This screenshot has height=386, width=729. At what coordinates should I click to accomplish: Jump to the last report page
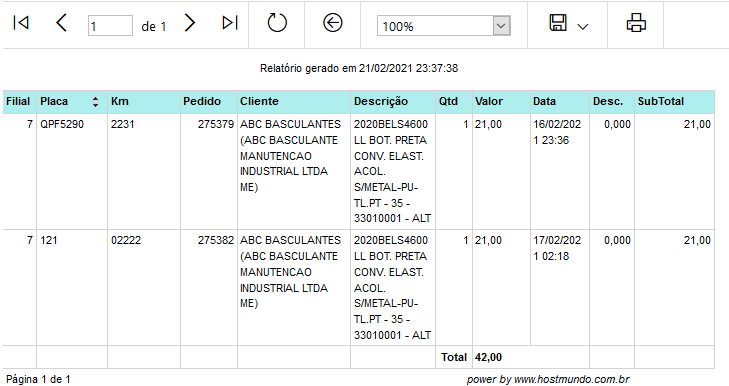tap(230, 23)
